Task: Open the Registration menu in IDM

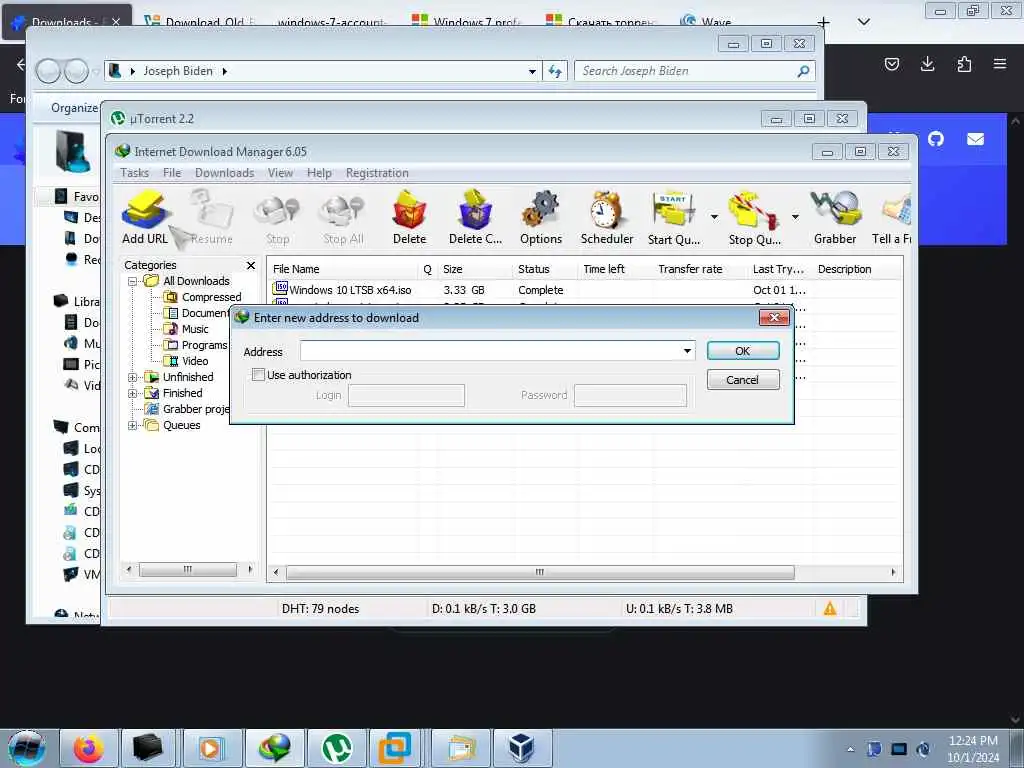Action: pos(377,173)
